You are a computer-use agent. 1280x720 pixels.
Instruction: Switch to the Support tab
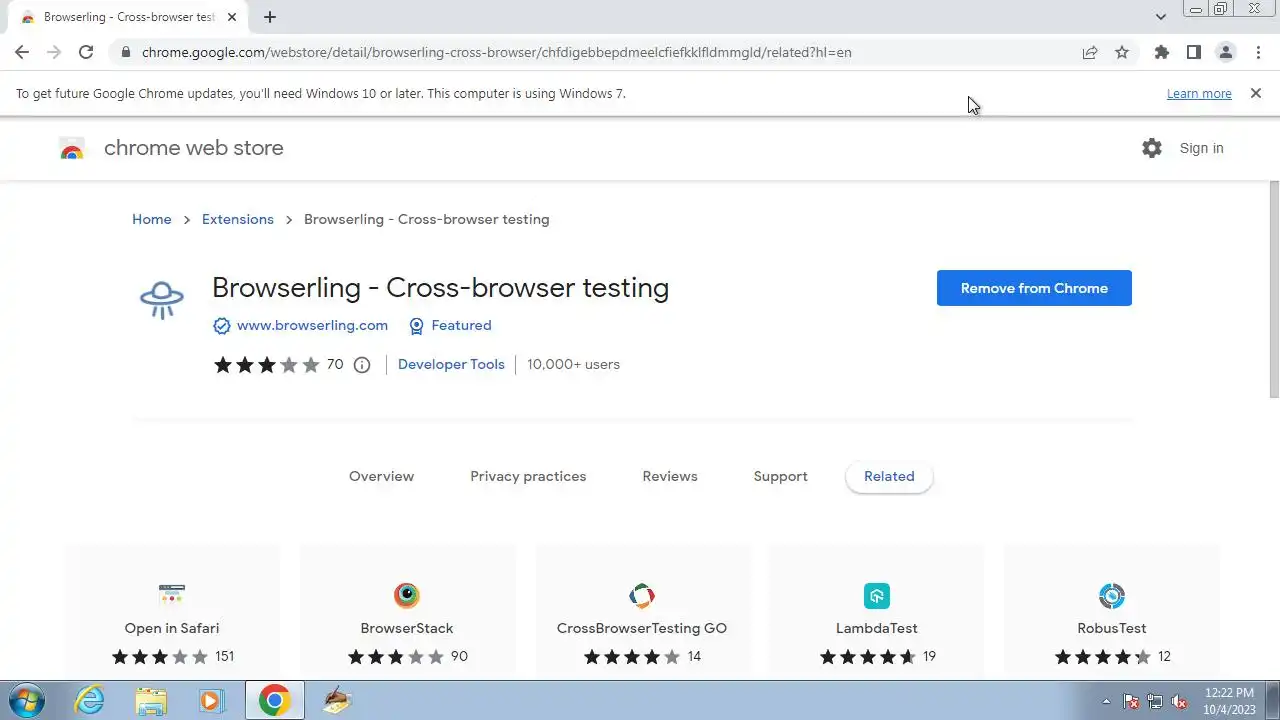[780, 476]
